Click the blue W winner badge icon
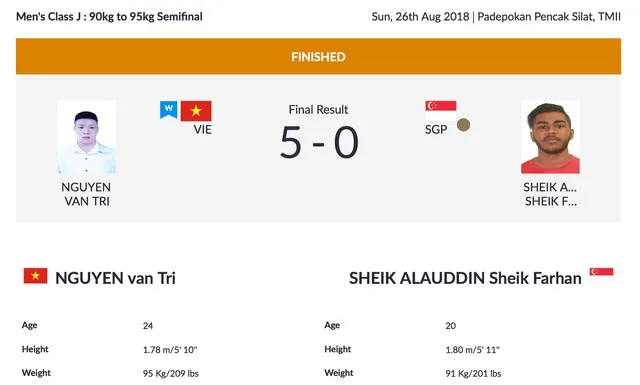 [169, 110]
